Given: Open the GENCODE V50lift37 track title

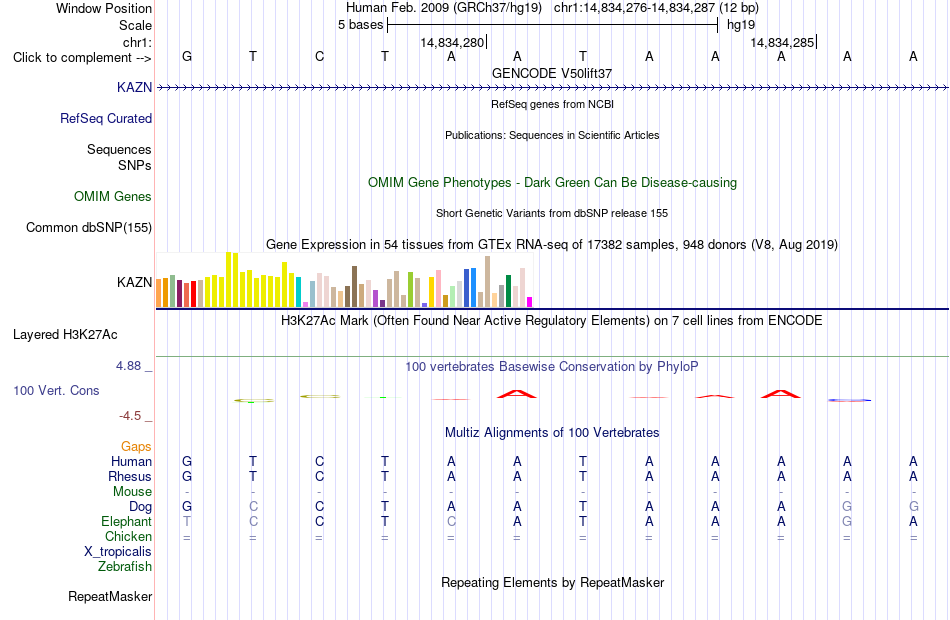Looking at the screenshot, I should click(x=552, y=73).
